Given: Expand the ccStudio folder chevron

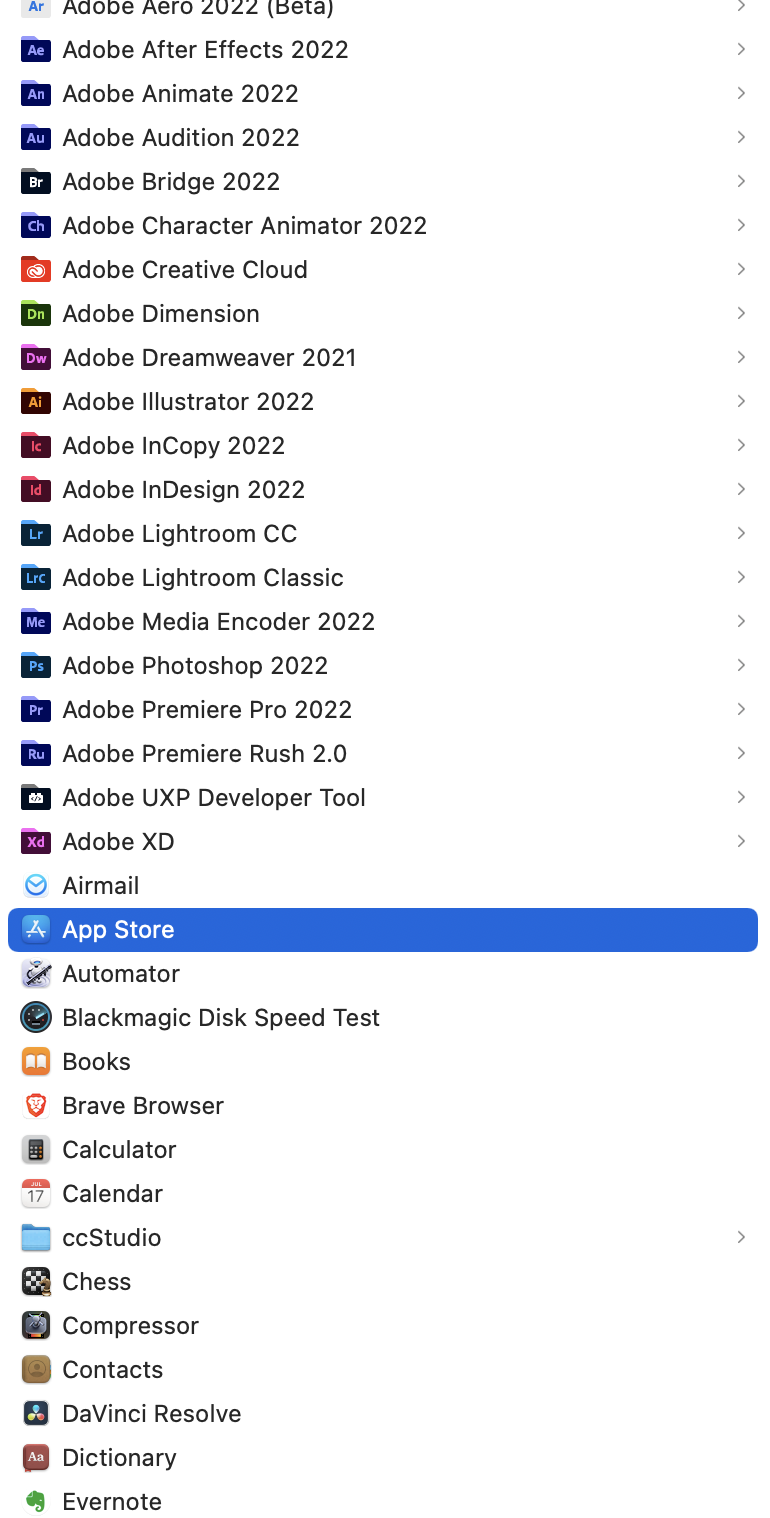Looking at the screenshot, I should click(x=741, y=1237).
